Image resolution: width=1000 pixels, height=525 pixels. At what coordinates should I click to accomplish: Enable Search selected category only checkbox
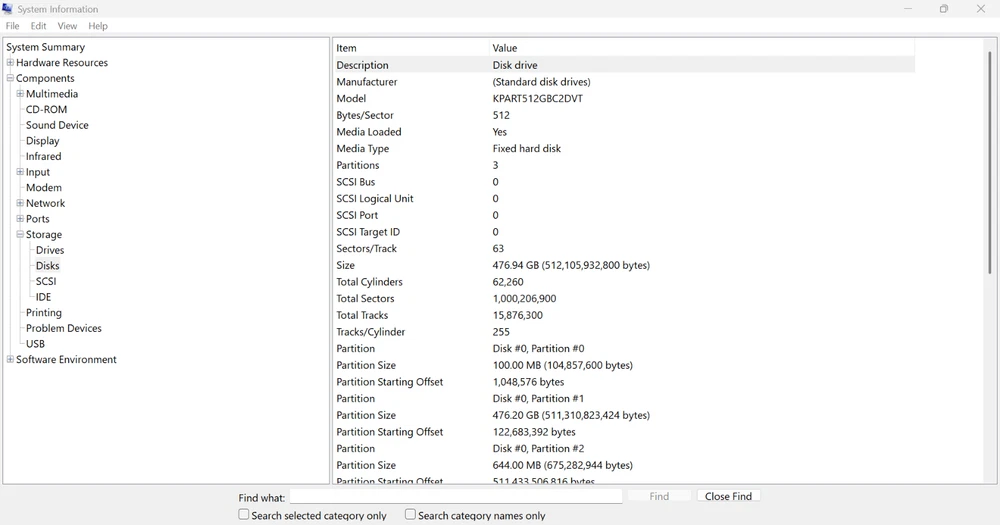pyautogui.click(x=244, y=515)
